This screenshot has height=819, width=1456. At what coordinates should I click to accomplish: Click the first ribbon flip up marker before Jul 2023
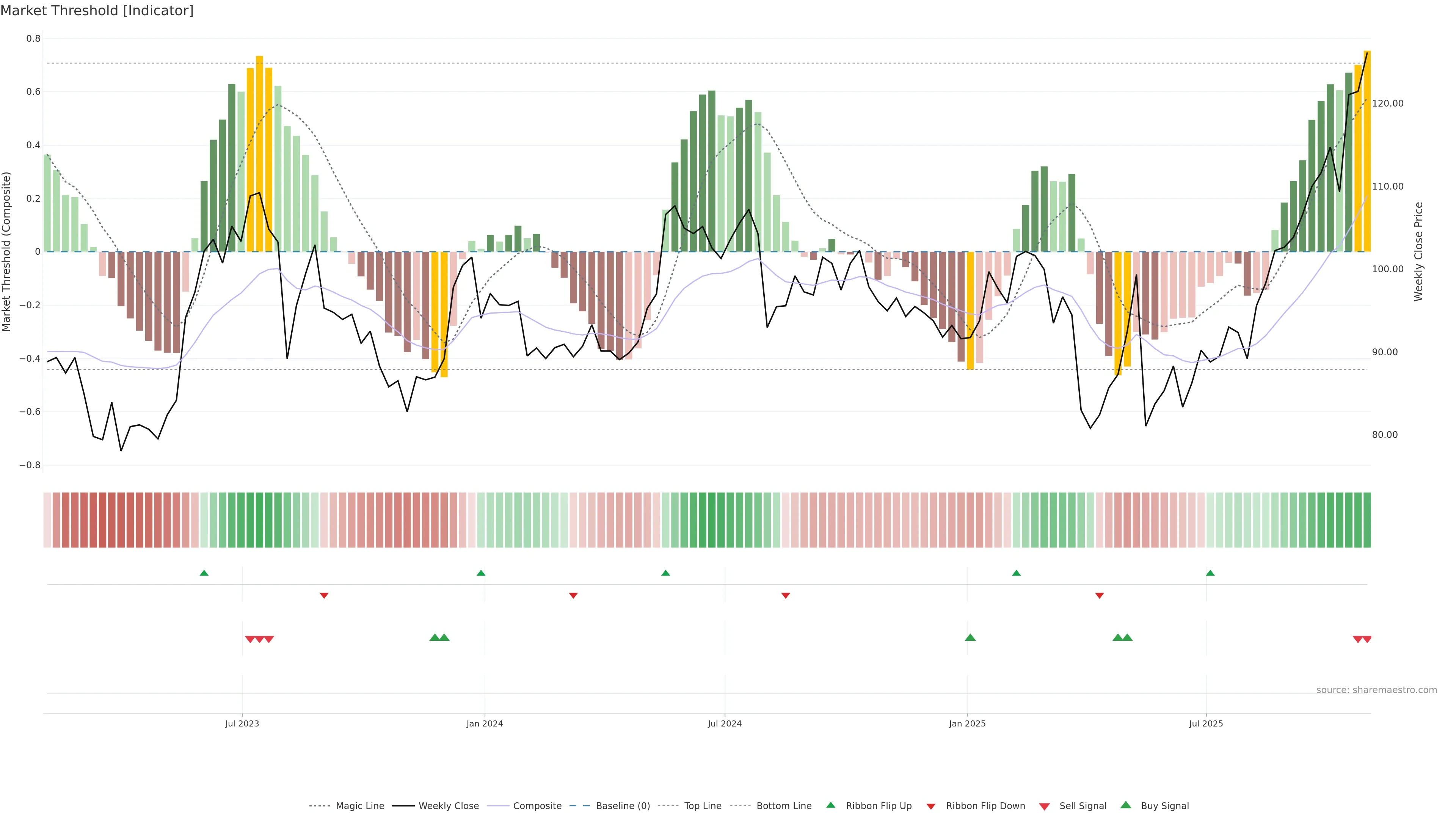tap(204, 573)
